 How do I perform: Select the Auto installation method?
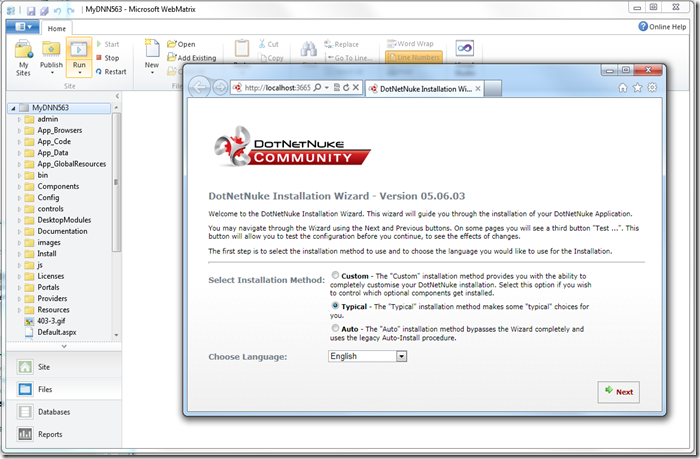click(x=335, y=328)
